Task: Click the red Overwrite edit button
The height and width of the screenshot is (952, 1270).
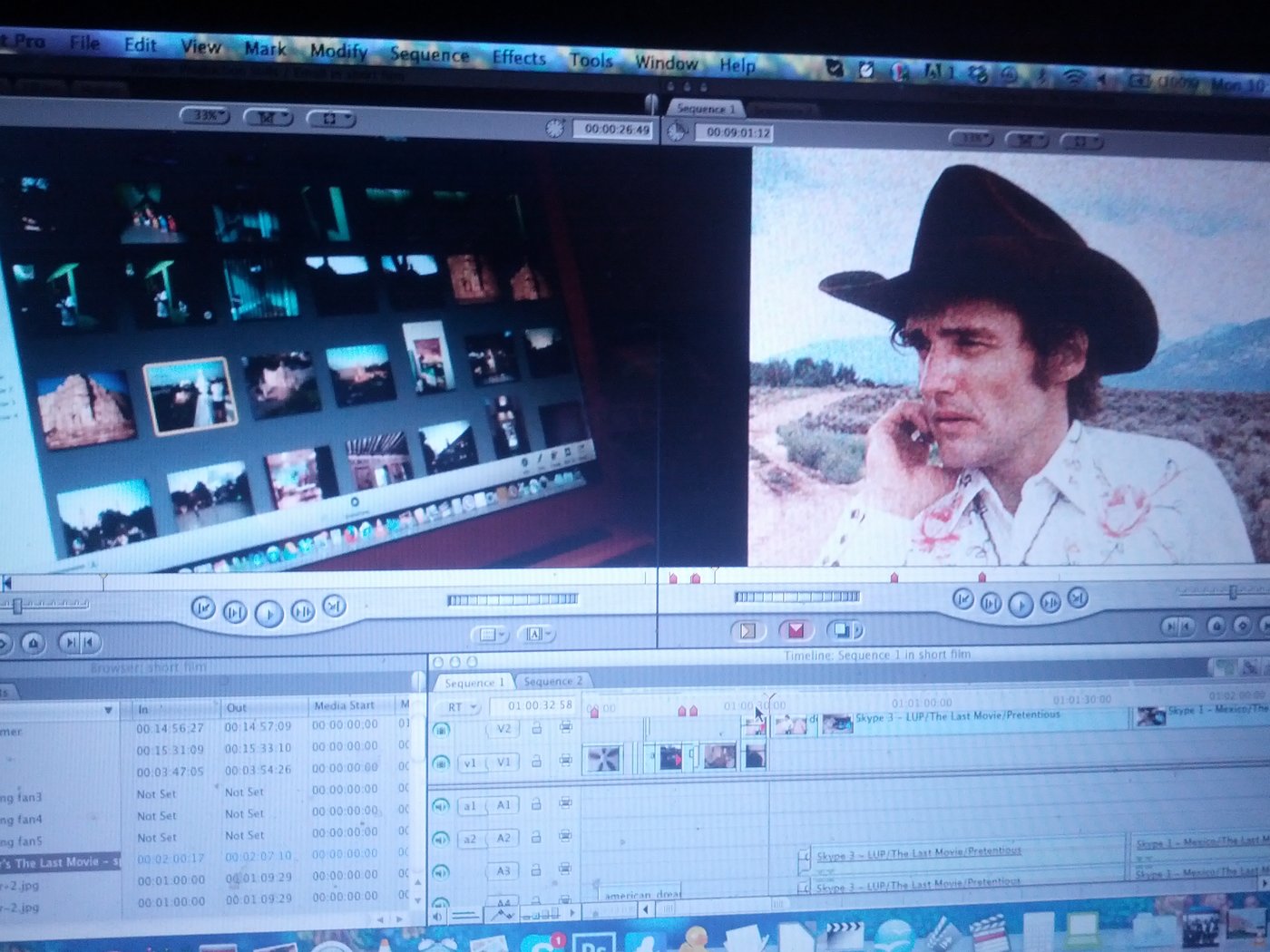Action: (x=796, y=629)
